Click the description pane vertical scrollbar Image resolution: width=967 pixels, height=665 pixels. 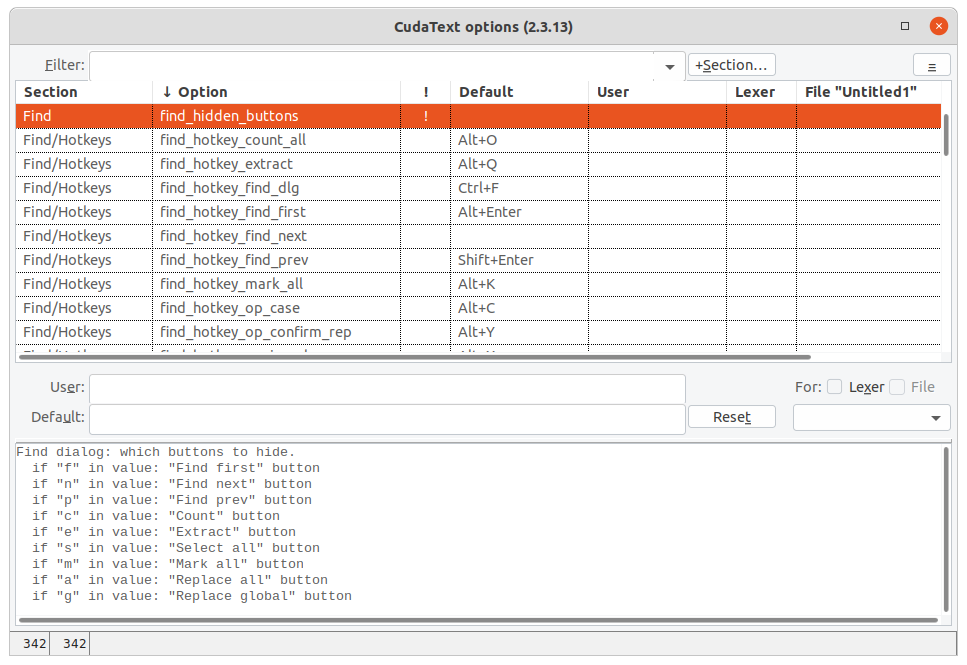point(946,529)
